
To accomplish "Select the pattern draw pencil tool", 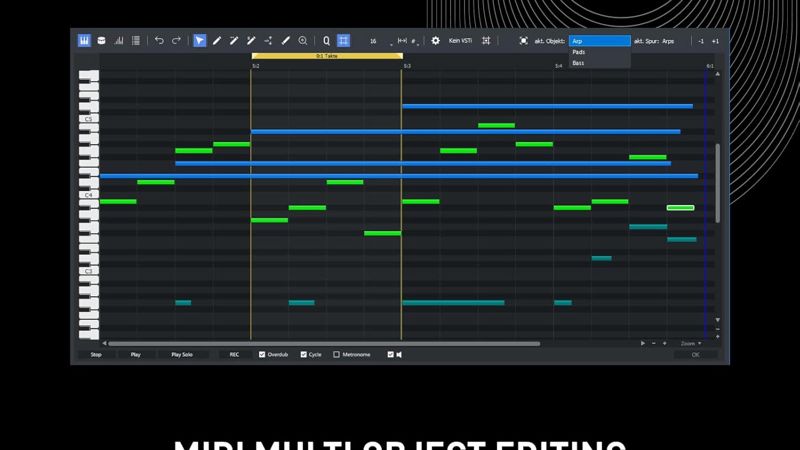I will click(x=251, y=41).
